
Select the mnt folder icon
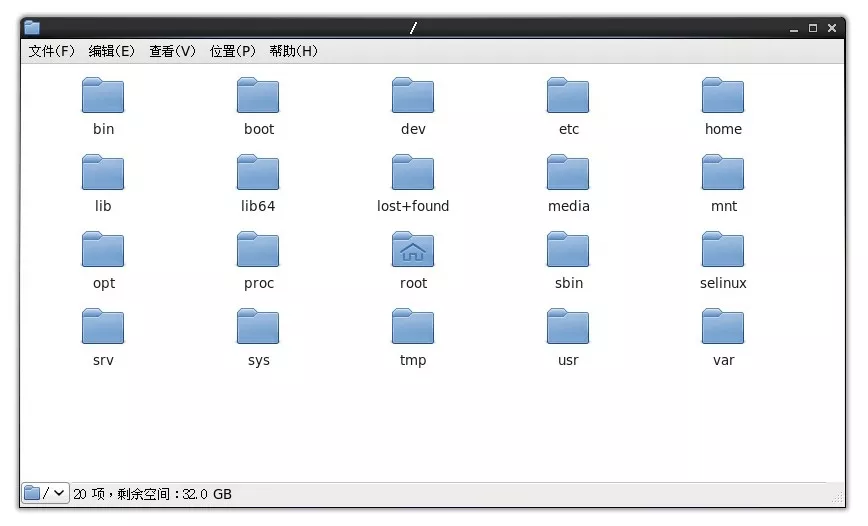[x=723, y=172]
